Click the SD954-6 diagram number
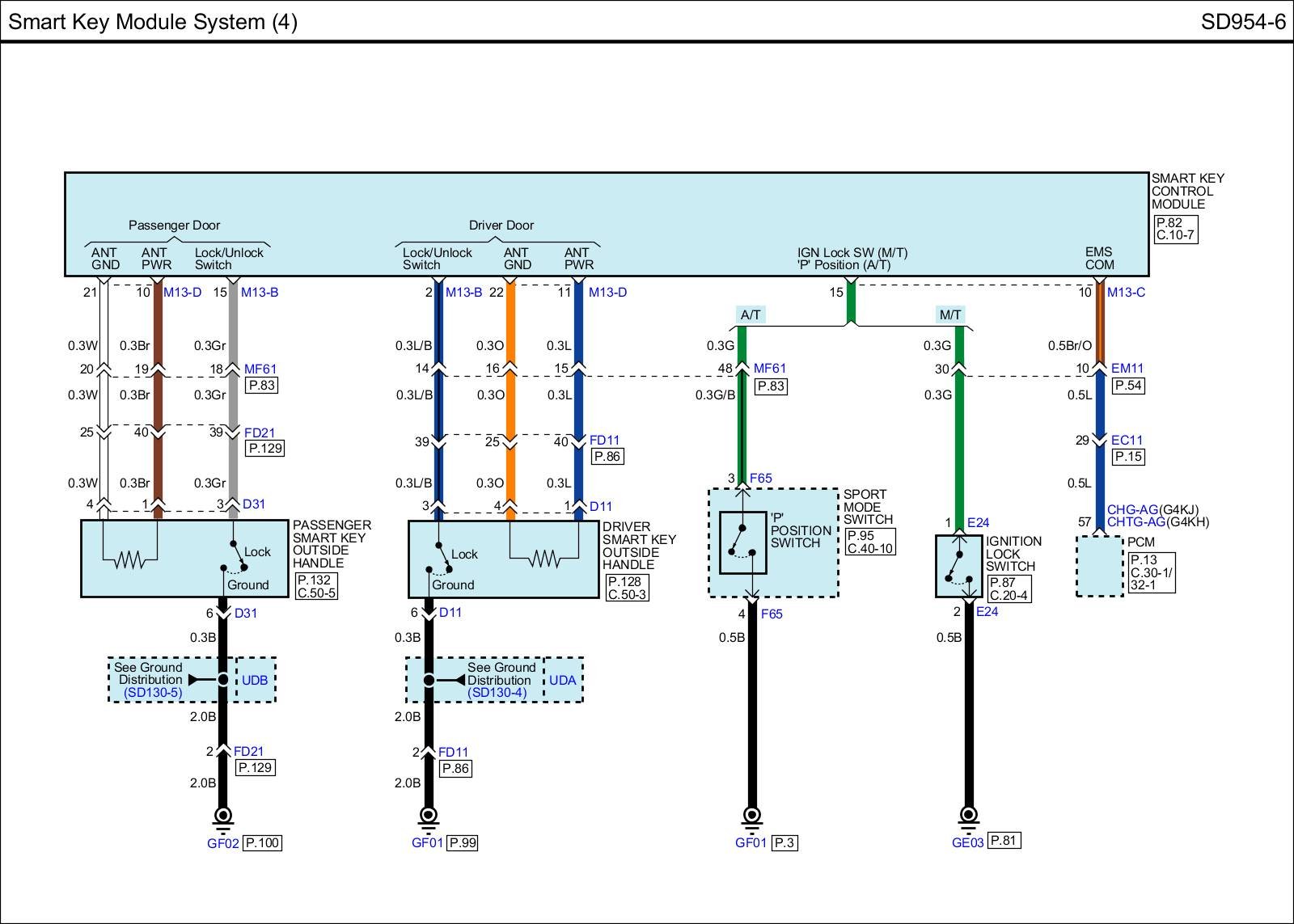Screen dimensions: 1294x924 (x=1242, y=22)
